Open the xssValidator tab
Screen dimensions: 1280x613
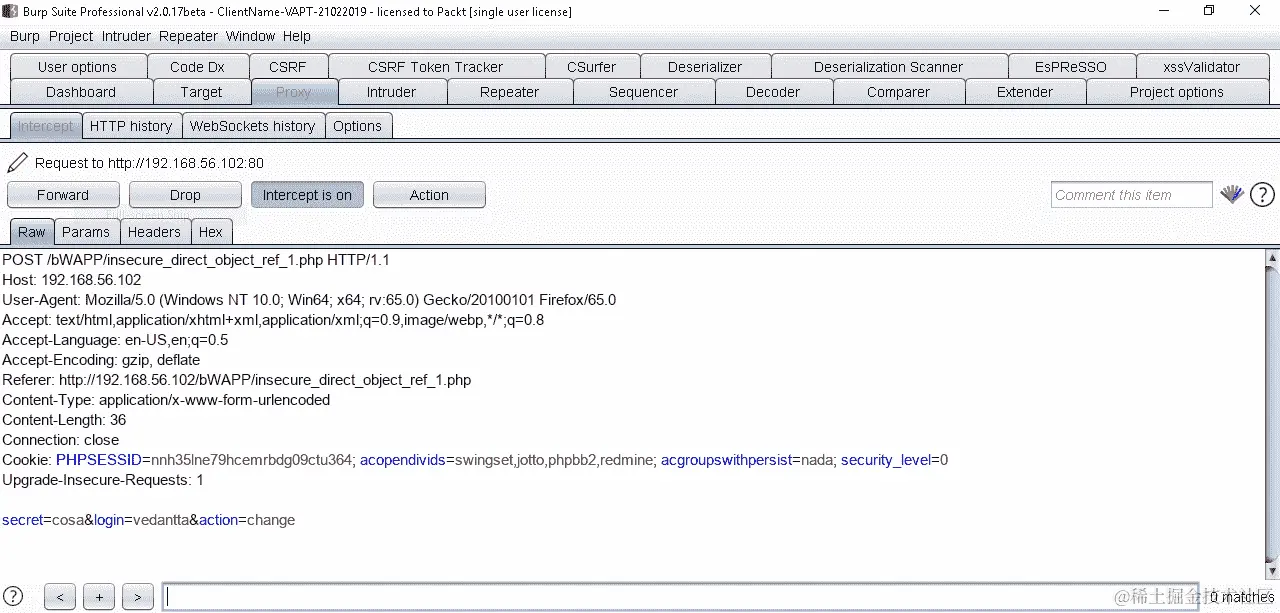1202,67
